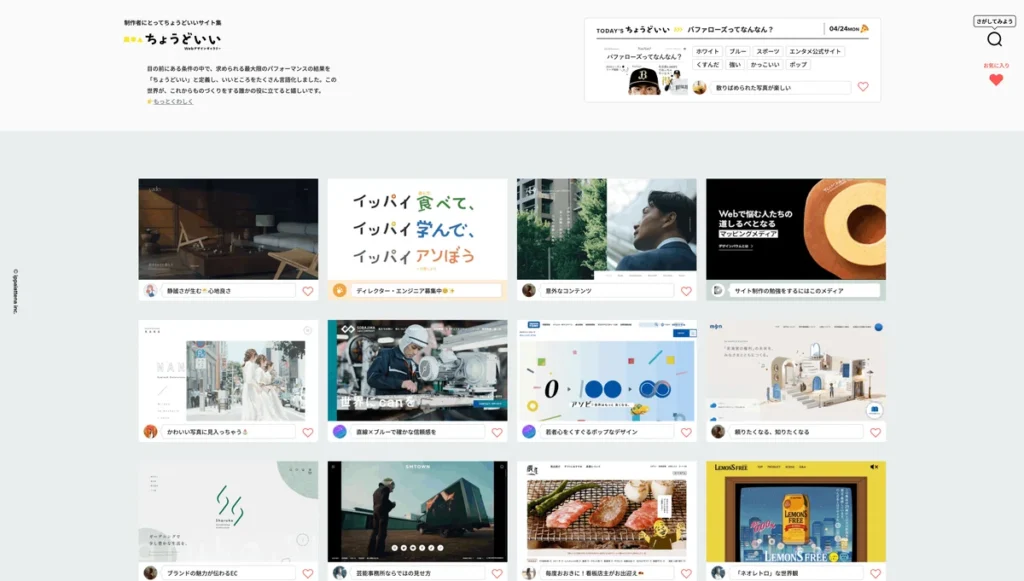Favorite the ブランドの魅力が伝わるEC card

point(308,573)
